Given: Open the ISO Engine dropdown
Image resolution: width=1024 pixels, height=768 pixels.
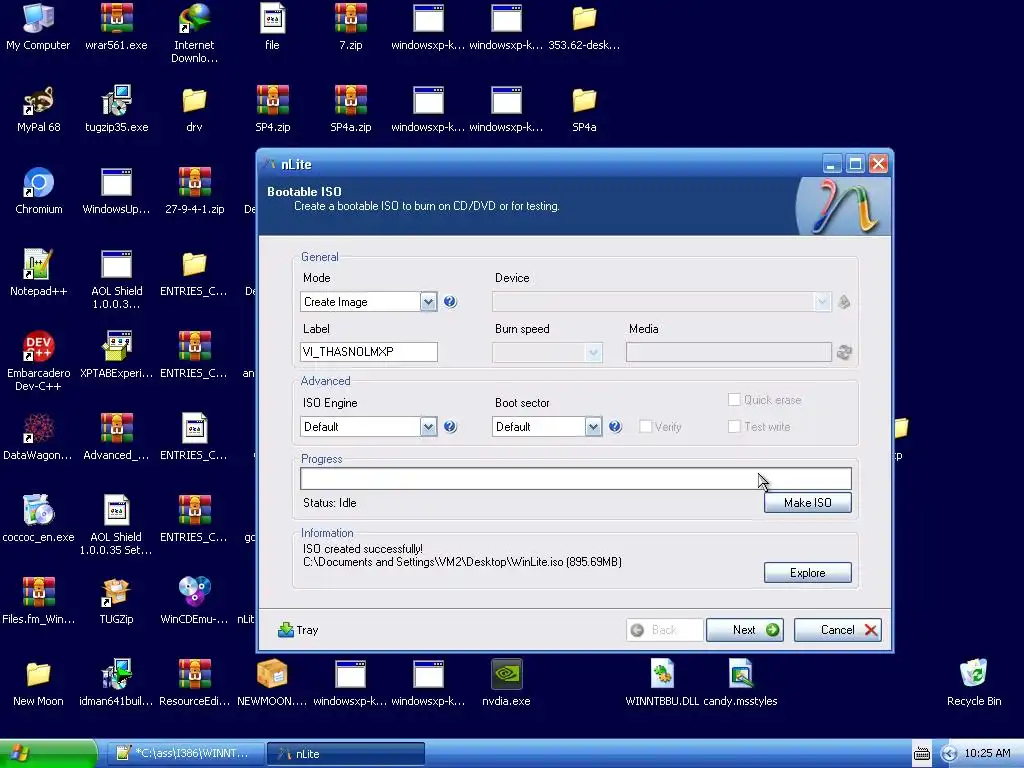Looking at the screenshot, I should point(368,426).
